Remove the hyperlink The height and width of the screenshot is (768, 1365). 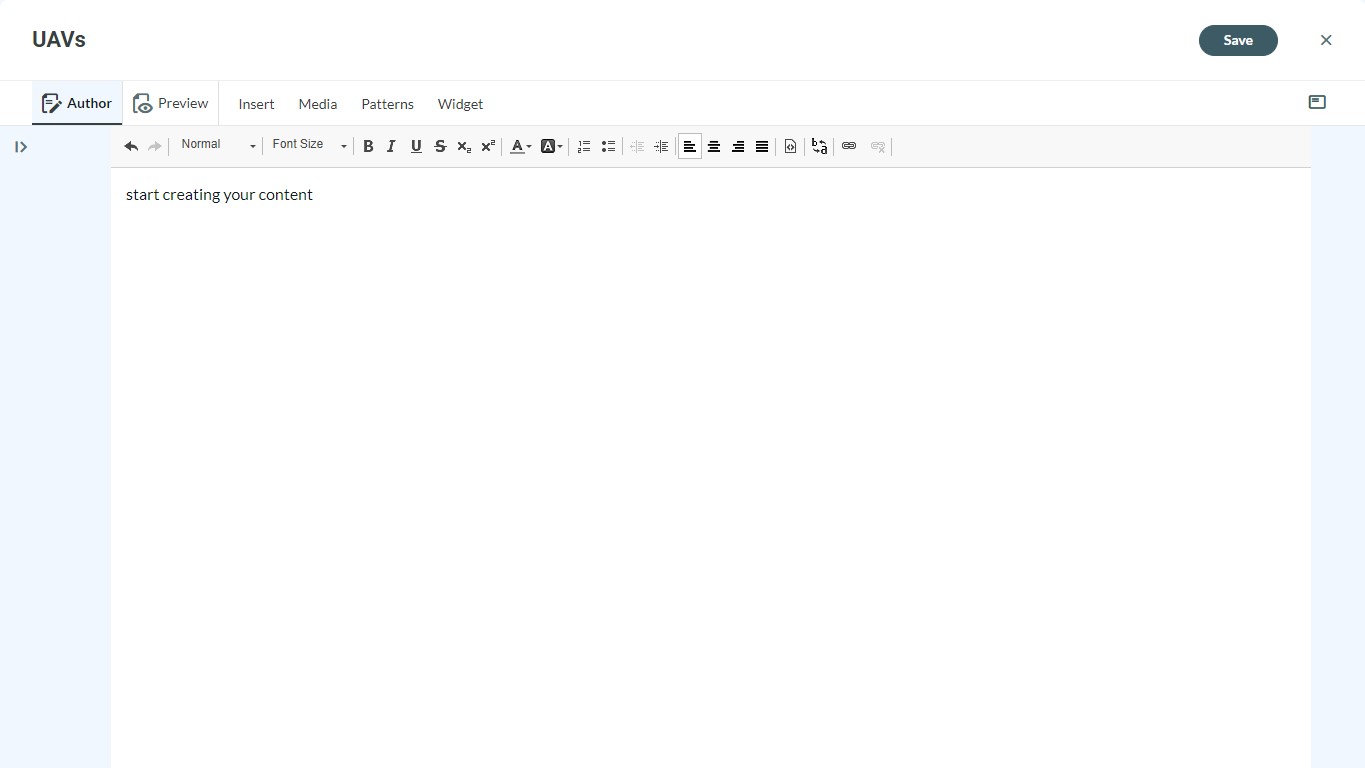[878, 146]
